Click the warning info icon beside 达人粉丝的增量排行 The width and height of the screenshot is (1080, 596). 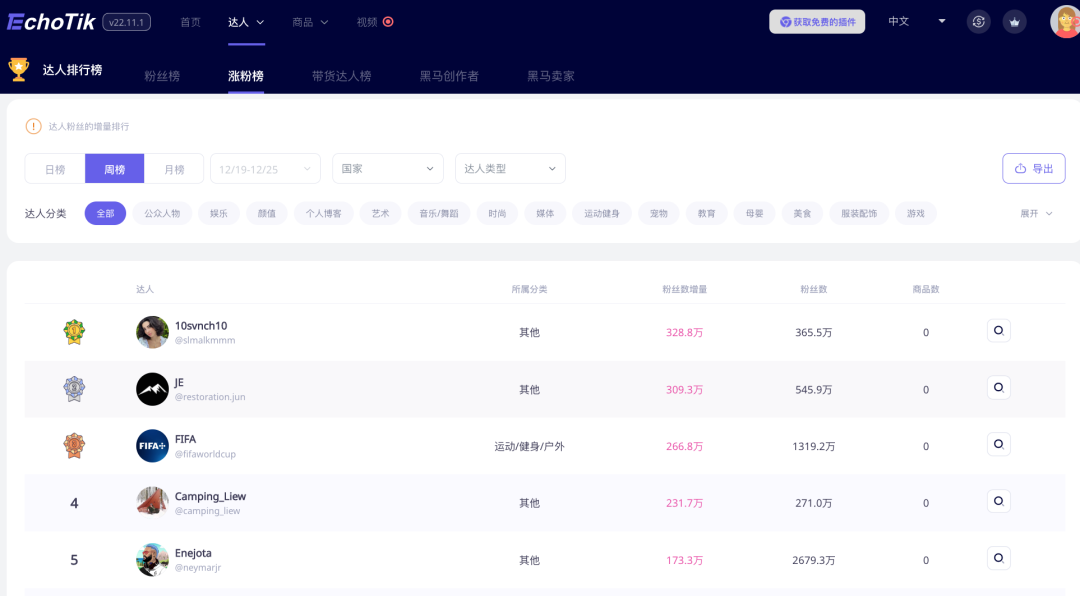33,126
